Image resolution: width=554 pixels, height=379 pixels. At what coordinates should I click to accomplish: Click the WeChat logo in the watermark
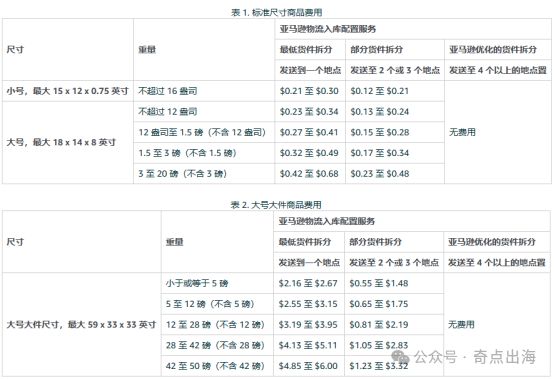point(401,357)
